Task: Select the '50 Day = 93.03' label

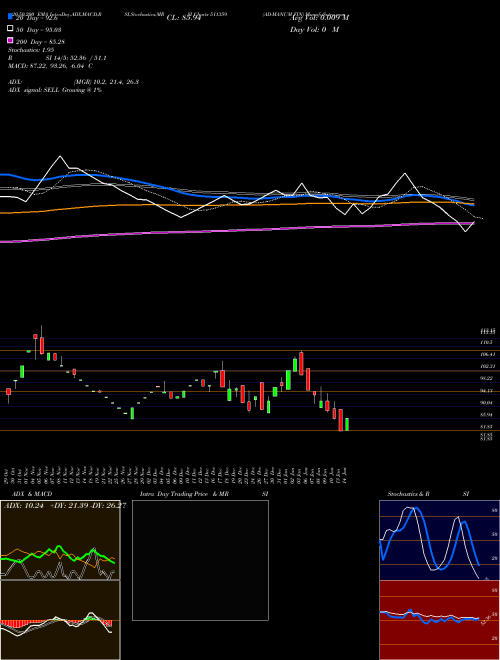Action: coord(39,29)
